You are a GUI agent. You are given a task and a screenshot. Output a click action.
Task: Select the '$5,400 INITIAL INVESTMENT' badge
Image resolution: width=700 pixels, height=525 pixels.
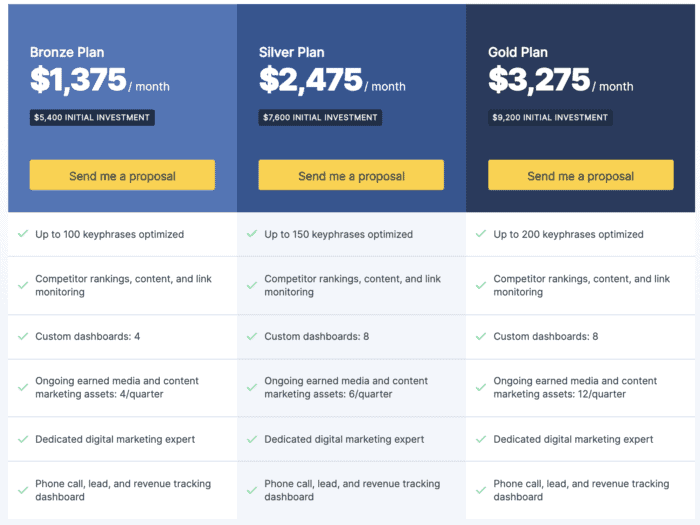(x=92, y=118)
